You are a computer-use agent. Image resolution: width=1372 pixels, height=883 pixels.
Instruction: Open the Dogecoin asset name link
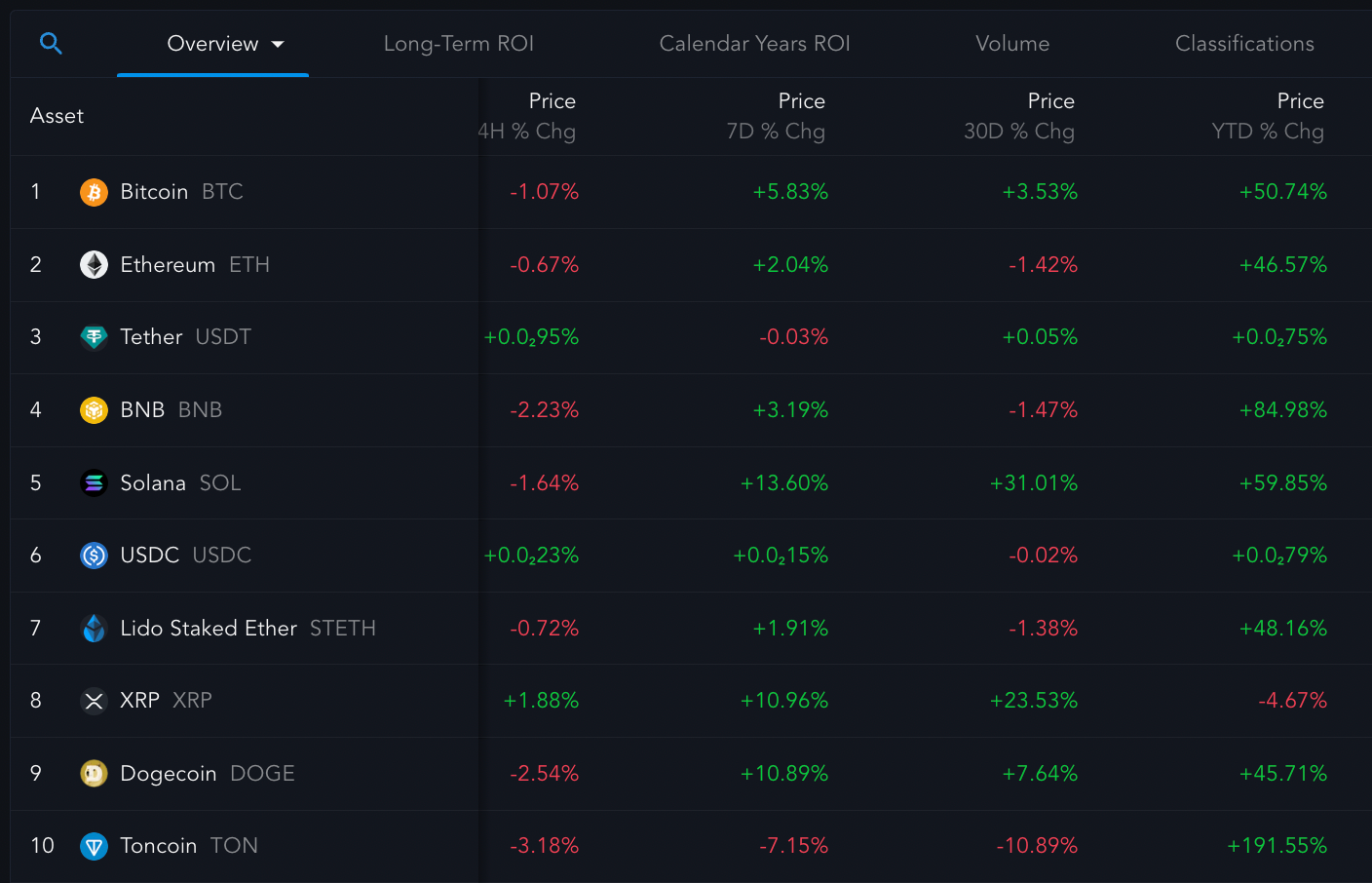[169, 774]
